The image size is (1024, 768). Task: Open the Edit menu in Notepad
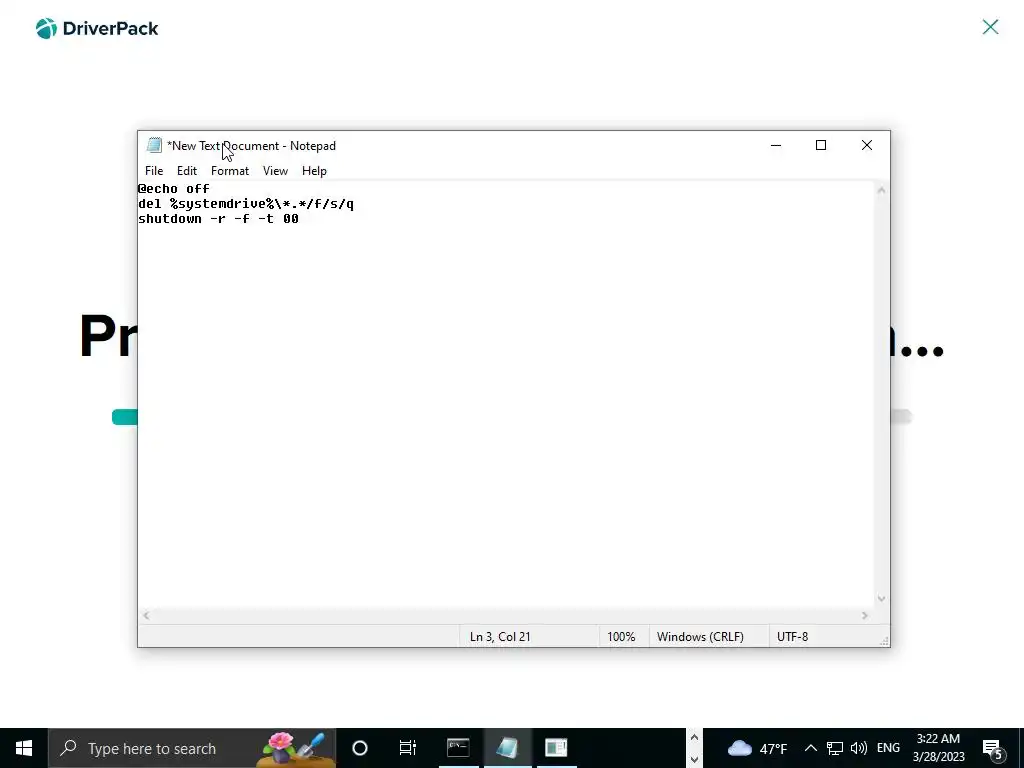pyautogui.click(x=187, y=170)
